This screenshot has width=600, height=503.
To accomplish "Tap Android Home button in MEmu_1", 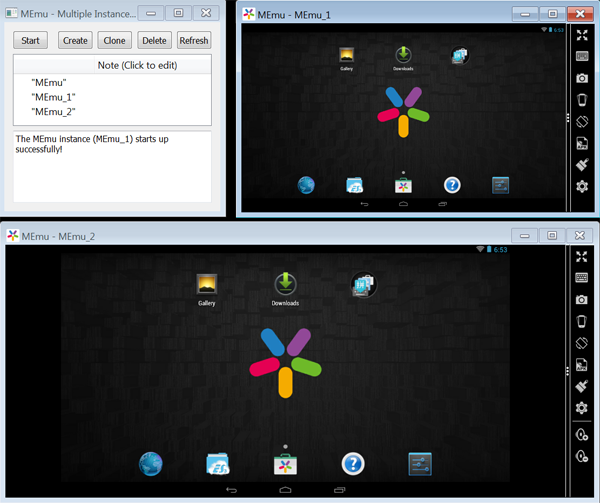I will 403,204.
